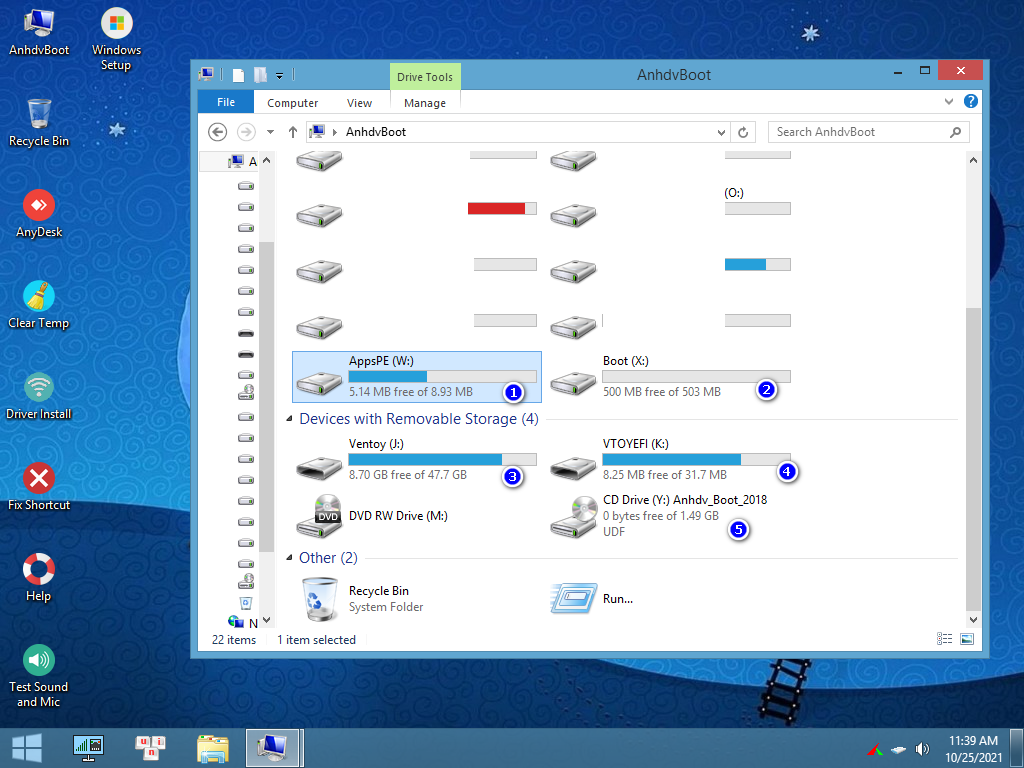Click the Drive Tools contextual tab
Viewport: 1024px width, 768px height.
424,76
